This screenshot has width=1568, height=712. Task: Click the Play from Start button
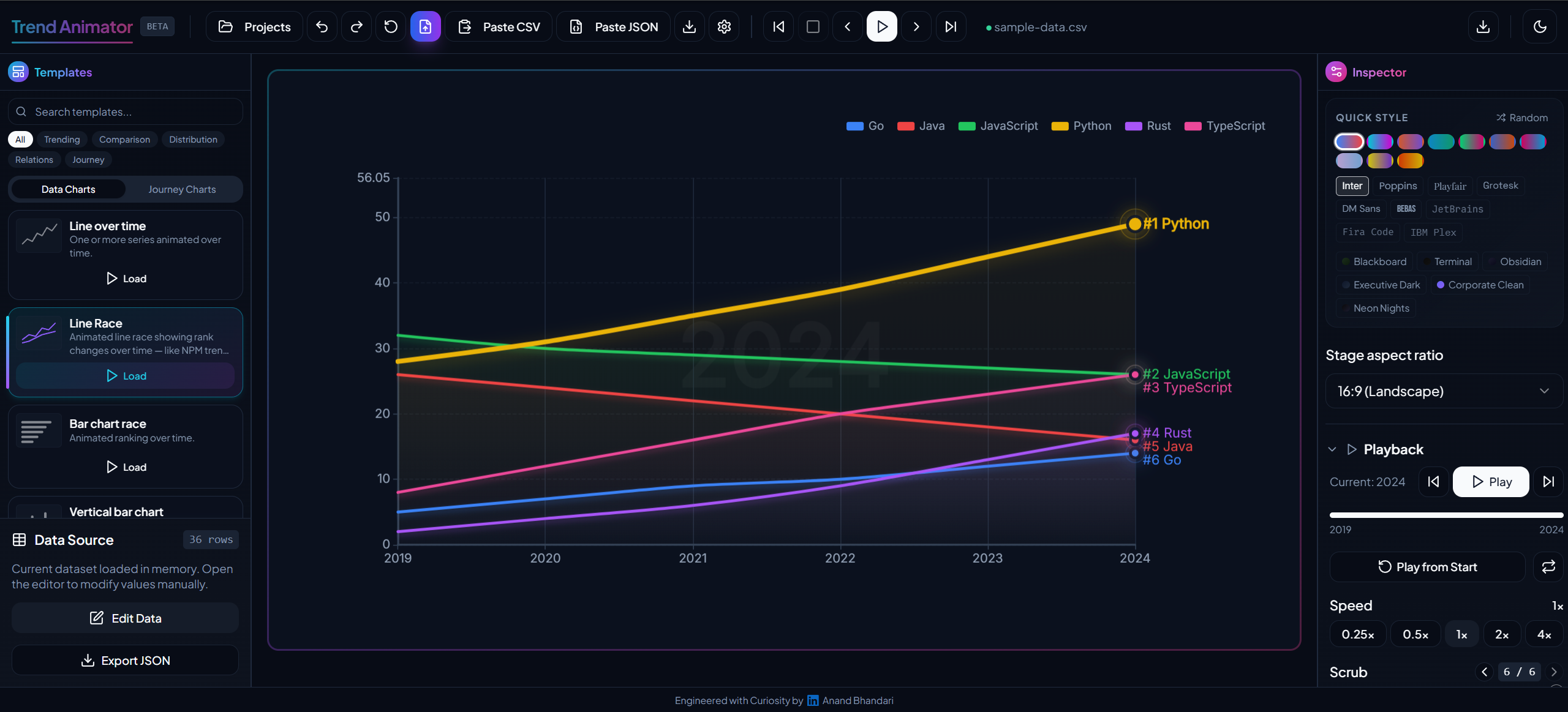(1427, 567)
